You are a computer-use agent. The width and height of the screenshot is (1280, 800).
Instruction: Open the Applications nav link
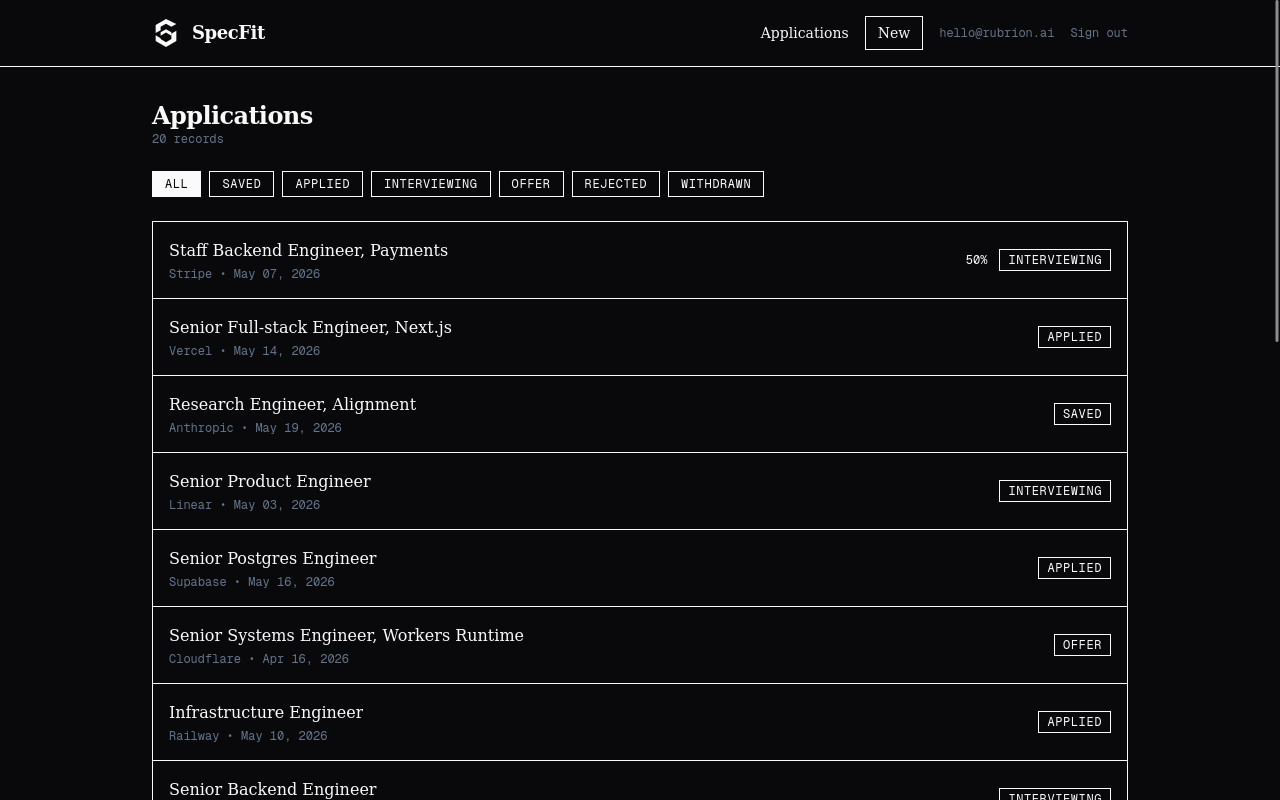tap(804, 33)
